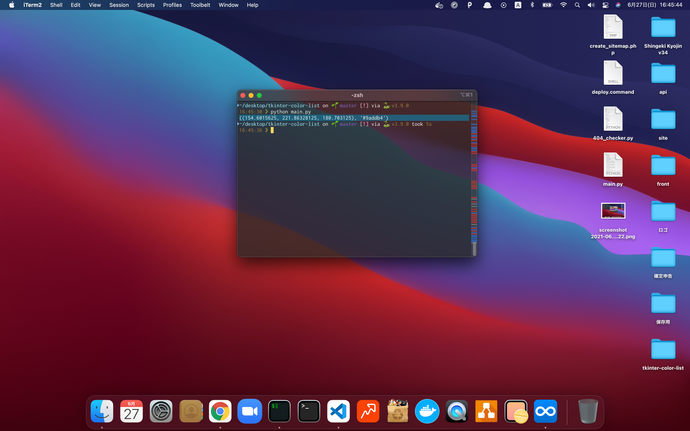Viewport: 690px width, 431px height.
Task: Click the input source 'A' menu bar icon
Action: [518, 5]
